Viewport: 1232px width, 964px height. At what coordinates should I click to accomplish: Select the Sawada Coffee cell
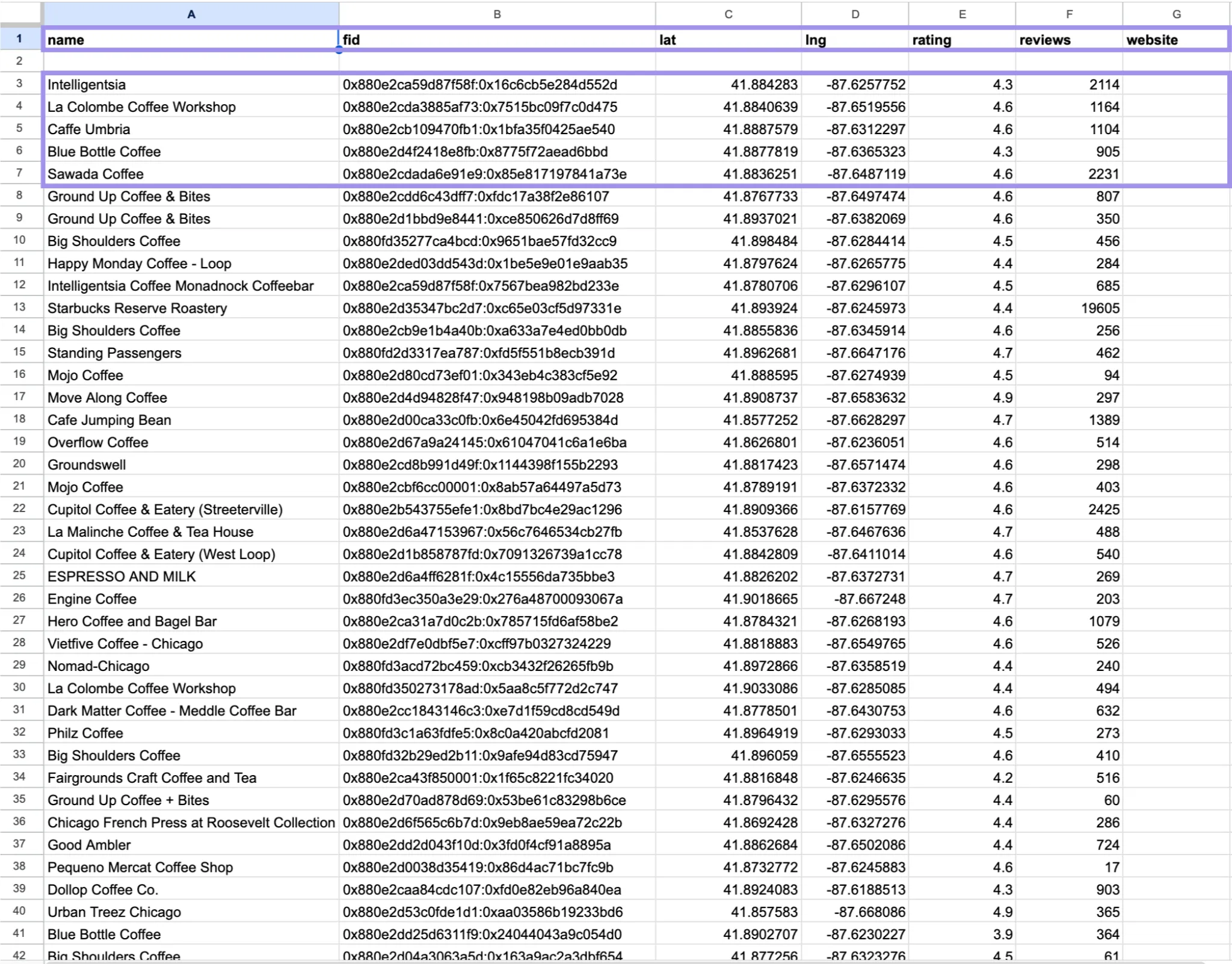click(191, 173)
